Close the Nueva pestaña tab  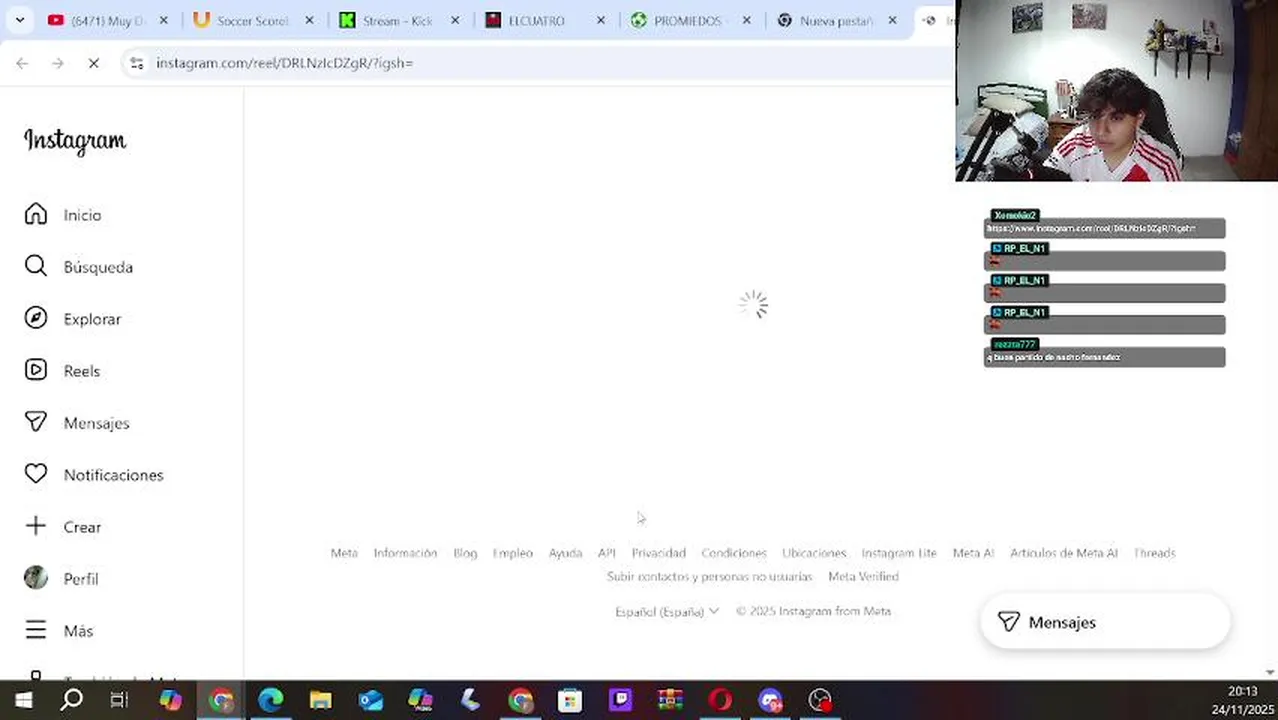click(x=892, y=20)
